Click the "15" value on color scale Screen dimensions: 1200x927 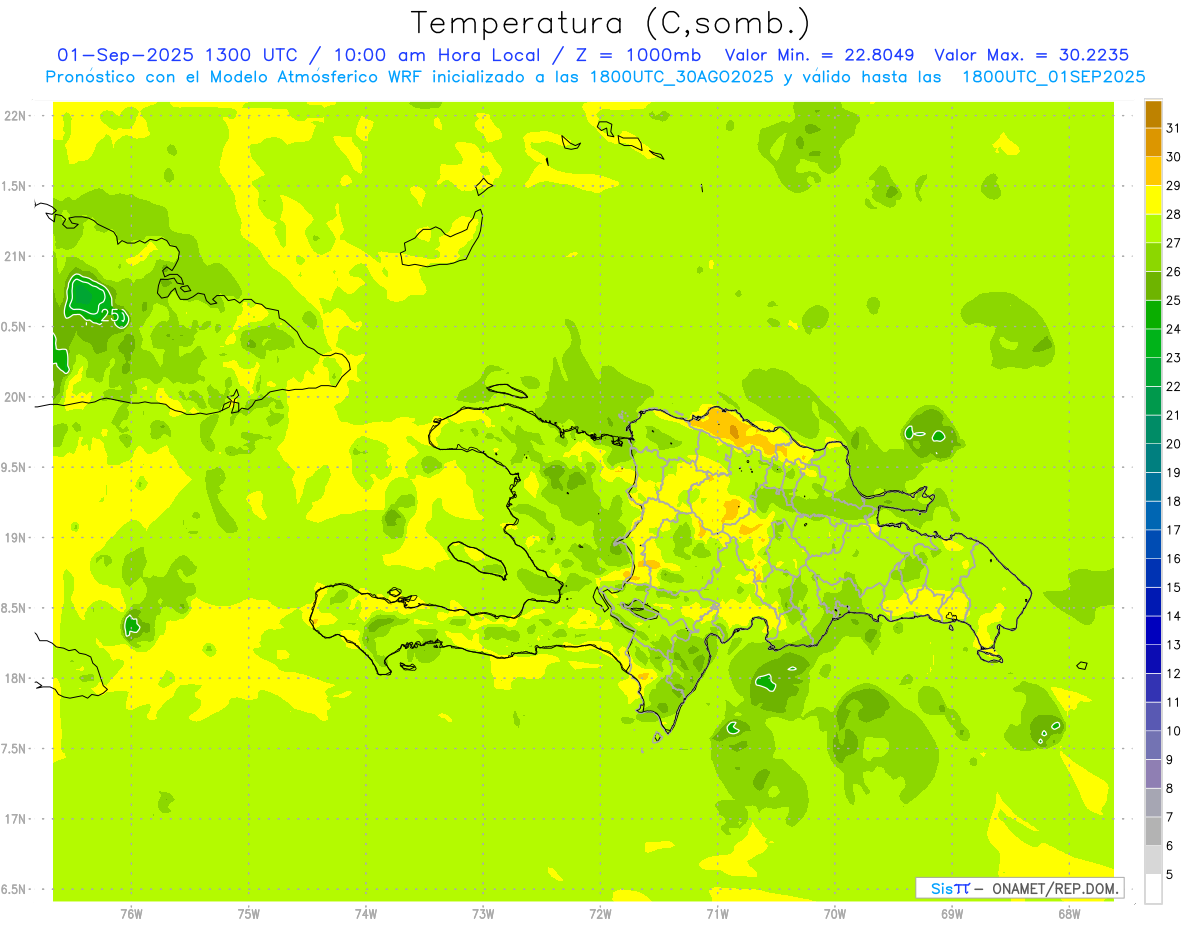click(1174, 587)
